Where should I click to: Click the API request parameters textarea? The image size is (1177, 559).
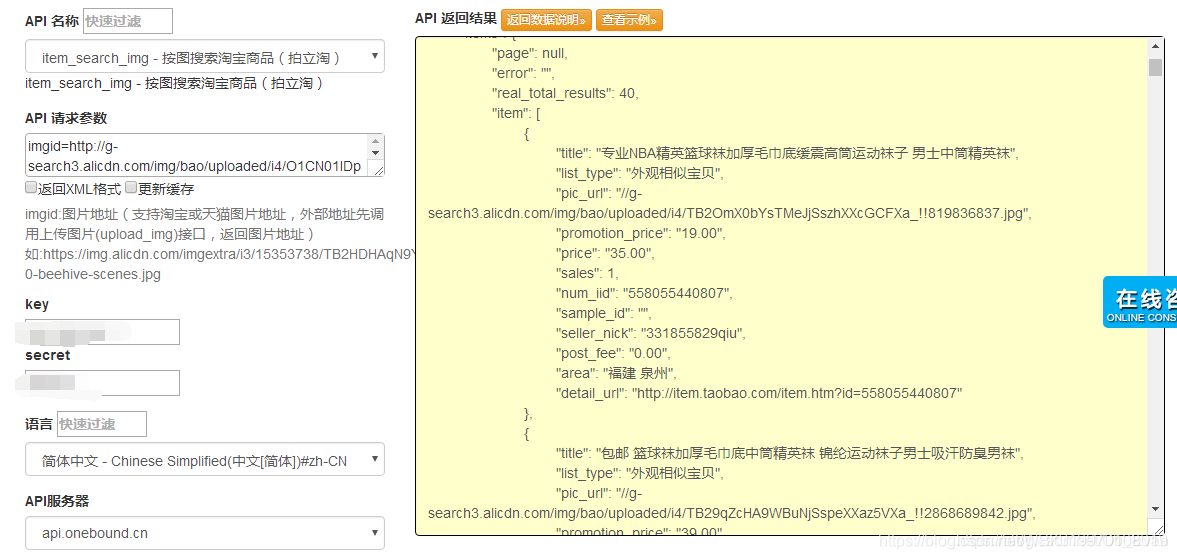[205, 155]
